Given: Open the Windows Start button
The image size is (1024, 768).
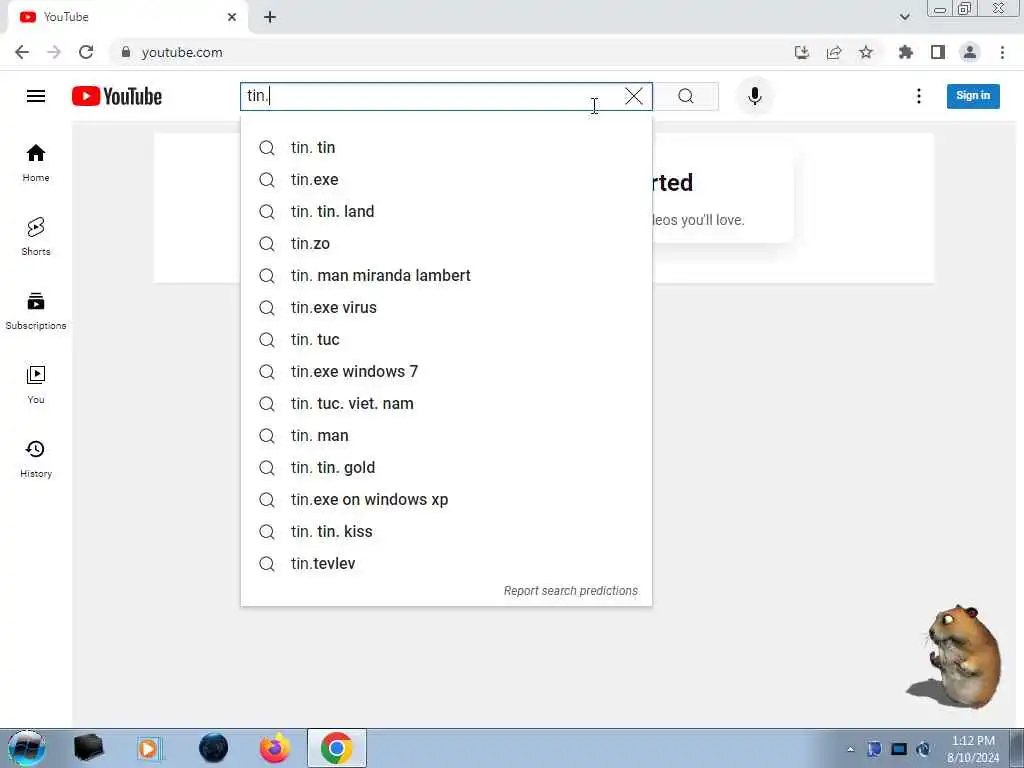Looking at the screenshot, I should pyautogui.click(x=26, y=748).
